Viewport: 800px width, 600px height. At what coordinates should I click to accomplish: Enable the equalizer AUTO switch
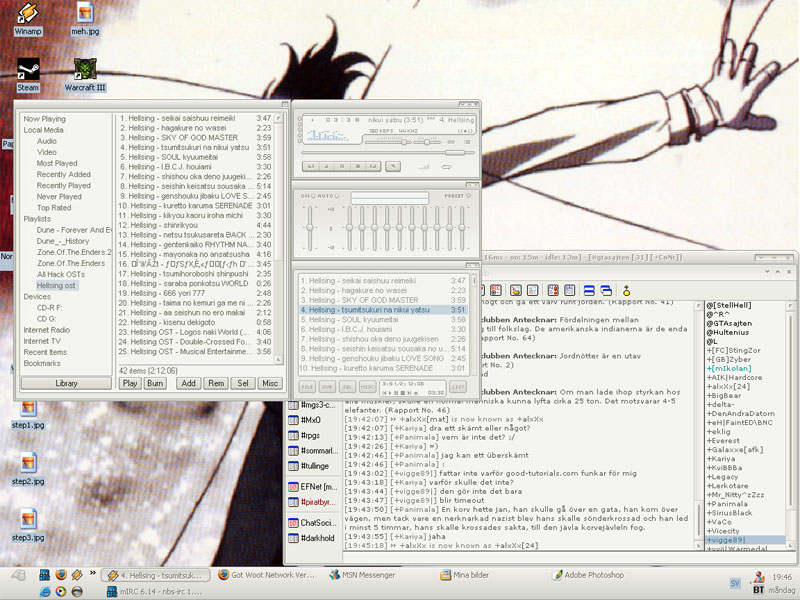pyautogui.click(x=327, y=196)
